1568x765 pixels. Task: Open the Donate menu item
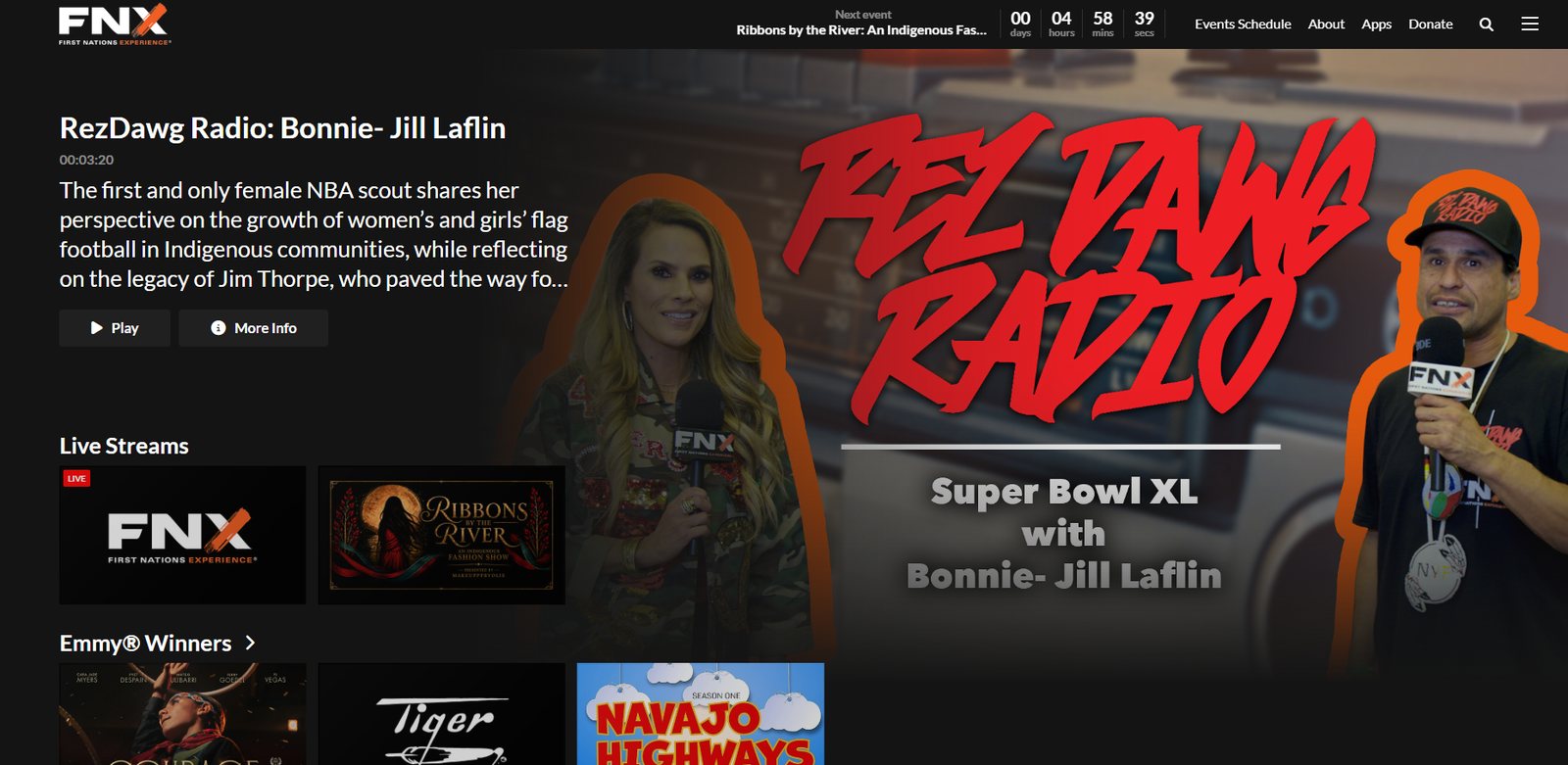click(1430, 24)
